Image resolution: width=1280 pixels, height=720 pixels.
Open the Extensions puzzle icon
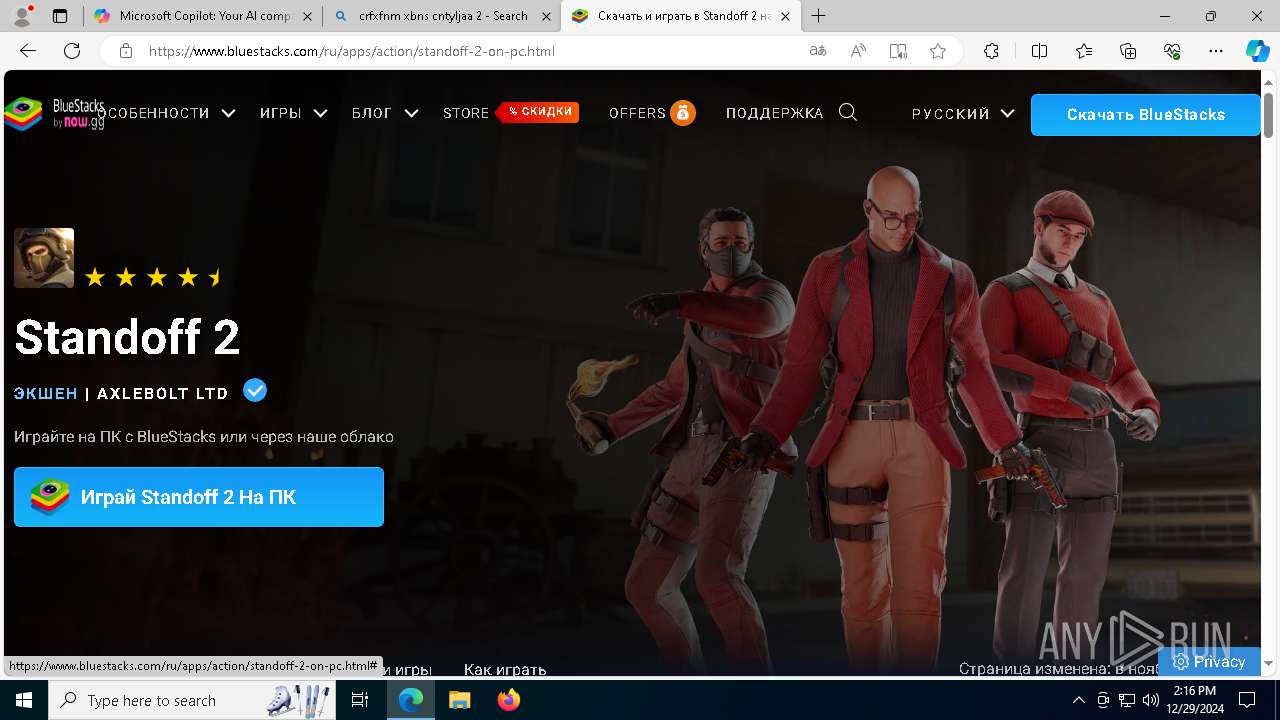991,51
